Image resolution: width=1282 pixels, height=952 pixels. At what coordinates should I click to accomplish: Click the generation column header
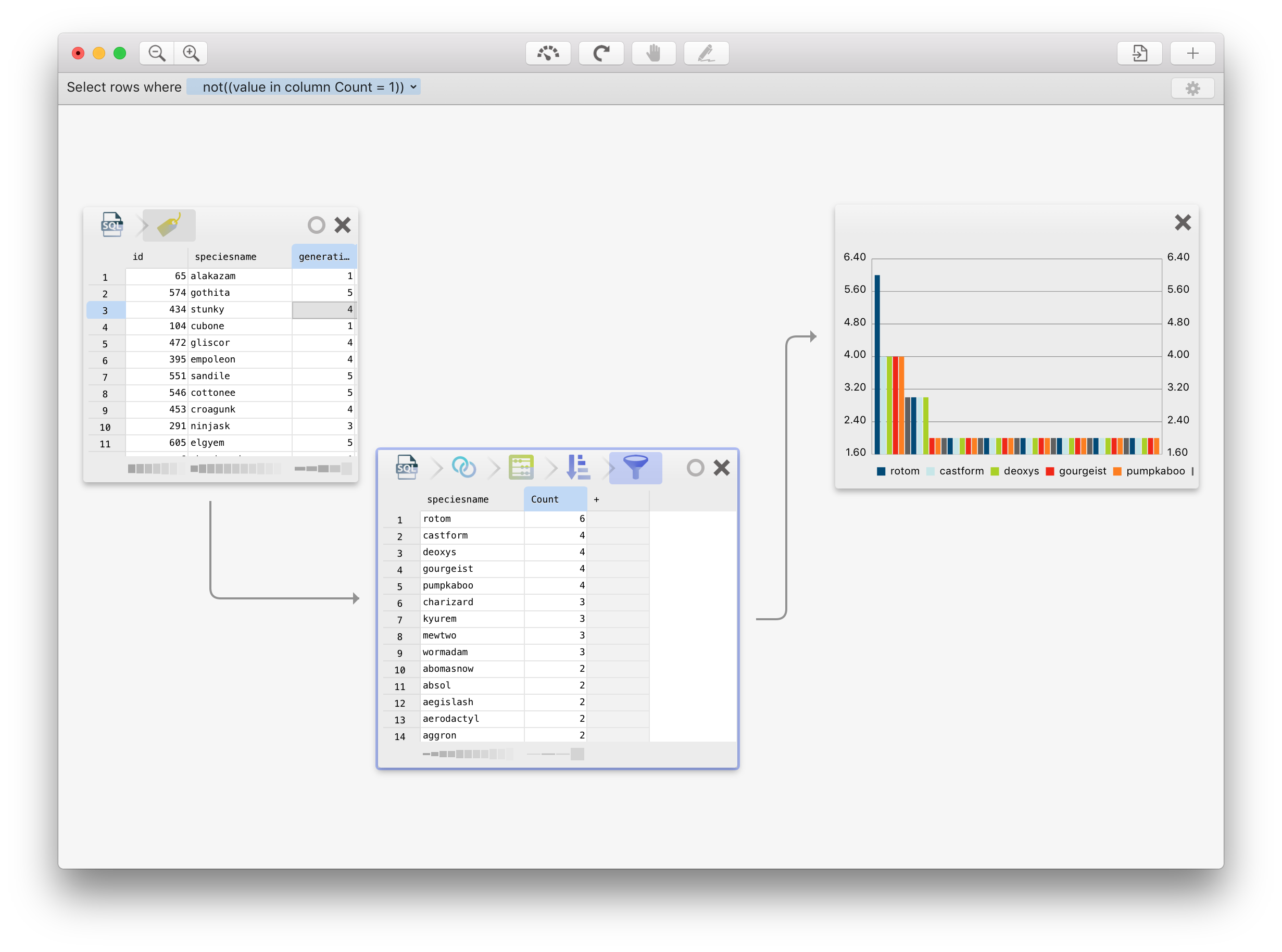324,256
